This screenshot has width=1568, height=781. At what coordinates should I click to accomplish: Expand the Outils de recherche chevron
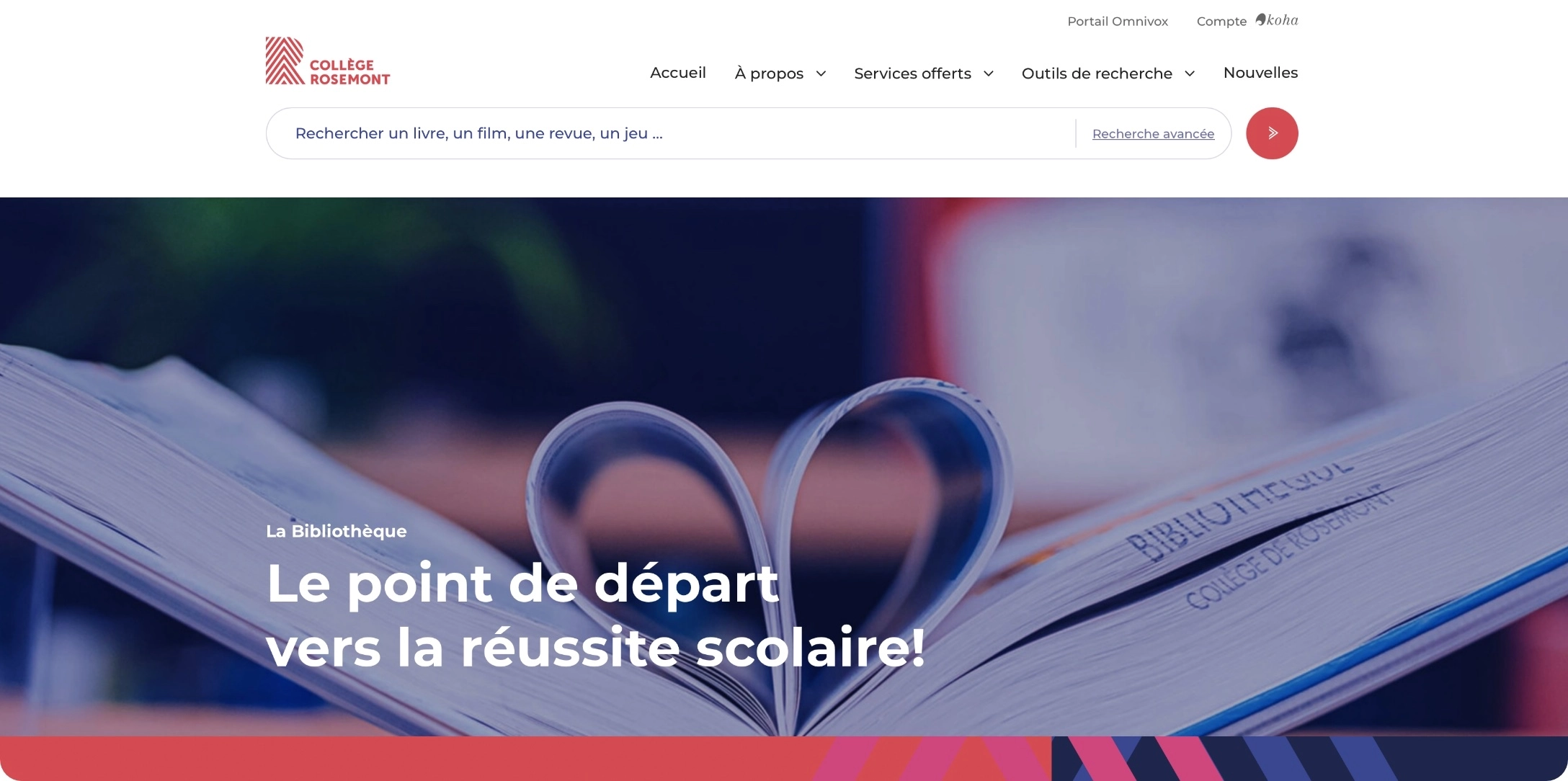pyautogui.click(x=1190, y=73)
